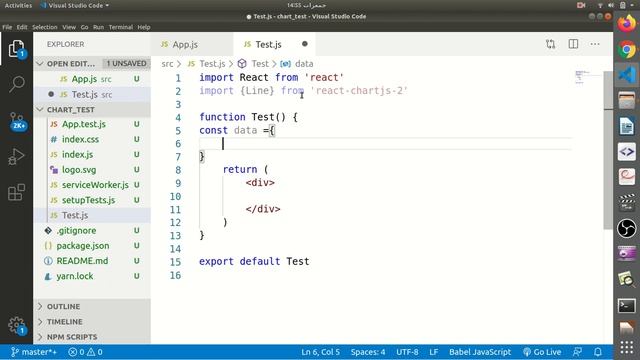The image size is (640, 360).
Task: Open yarn.lock in explorer
Action: click(x=92, y=276)
